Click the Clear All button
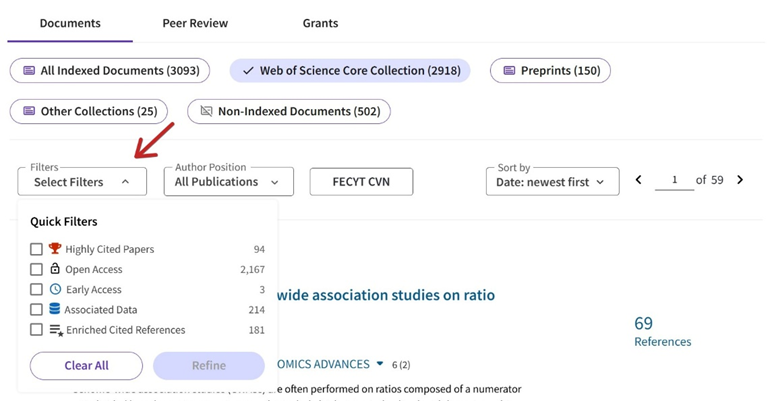 click(x=86, y=366)
